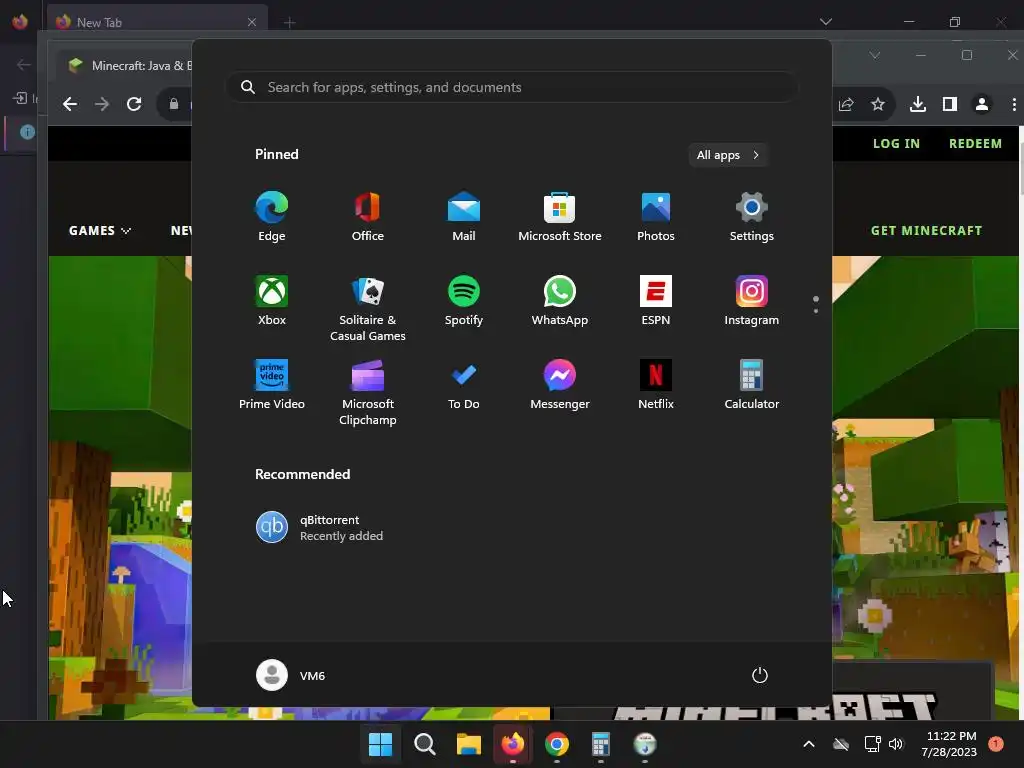This screenshot has width=1024, height=768.
Task: Open the Mail app
Action: click(464, 216)
